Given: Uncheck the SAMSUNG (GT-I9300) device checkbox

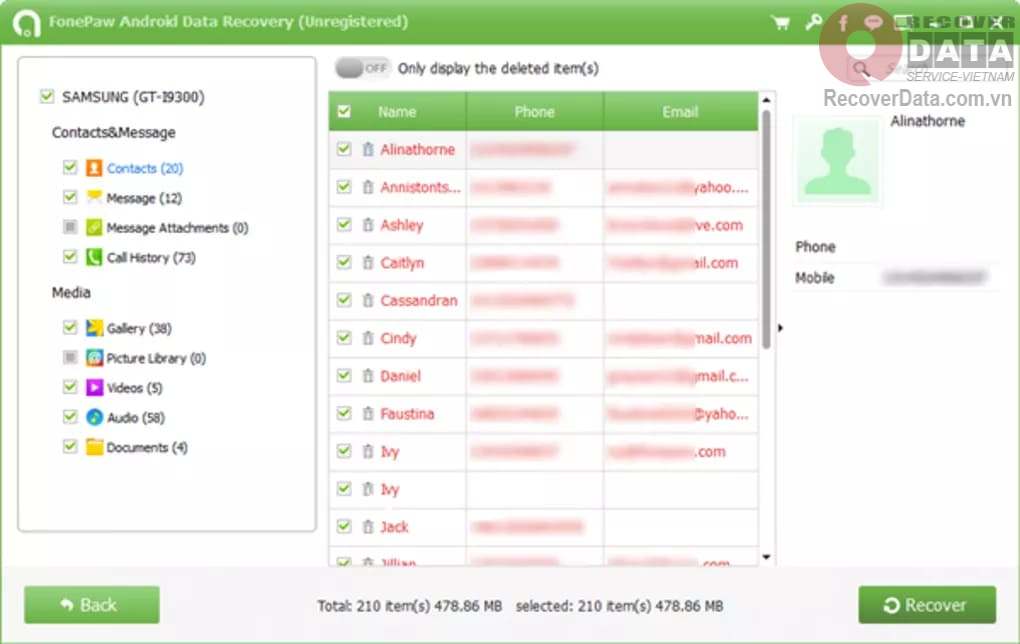Looking at the screenshot, I should (x=47, y=96).
